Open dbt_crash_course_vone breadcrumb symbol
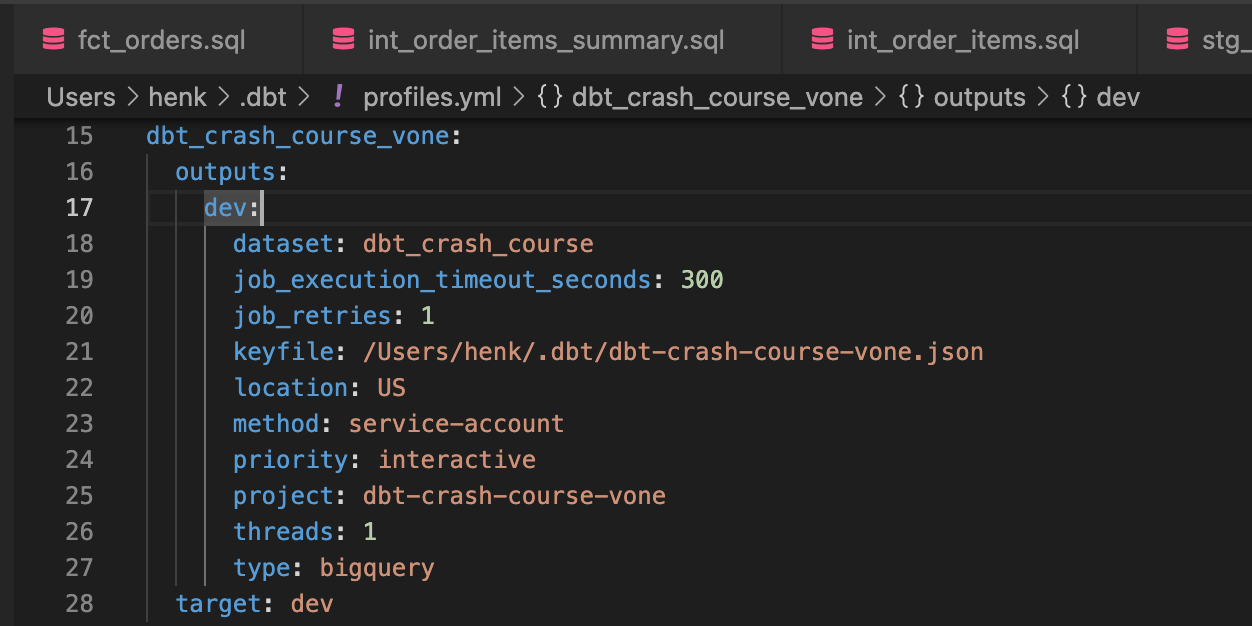 point(717,97)
